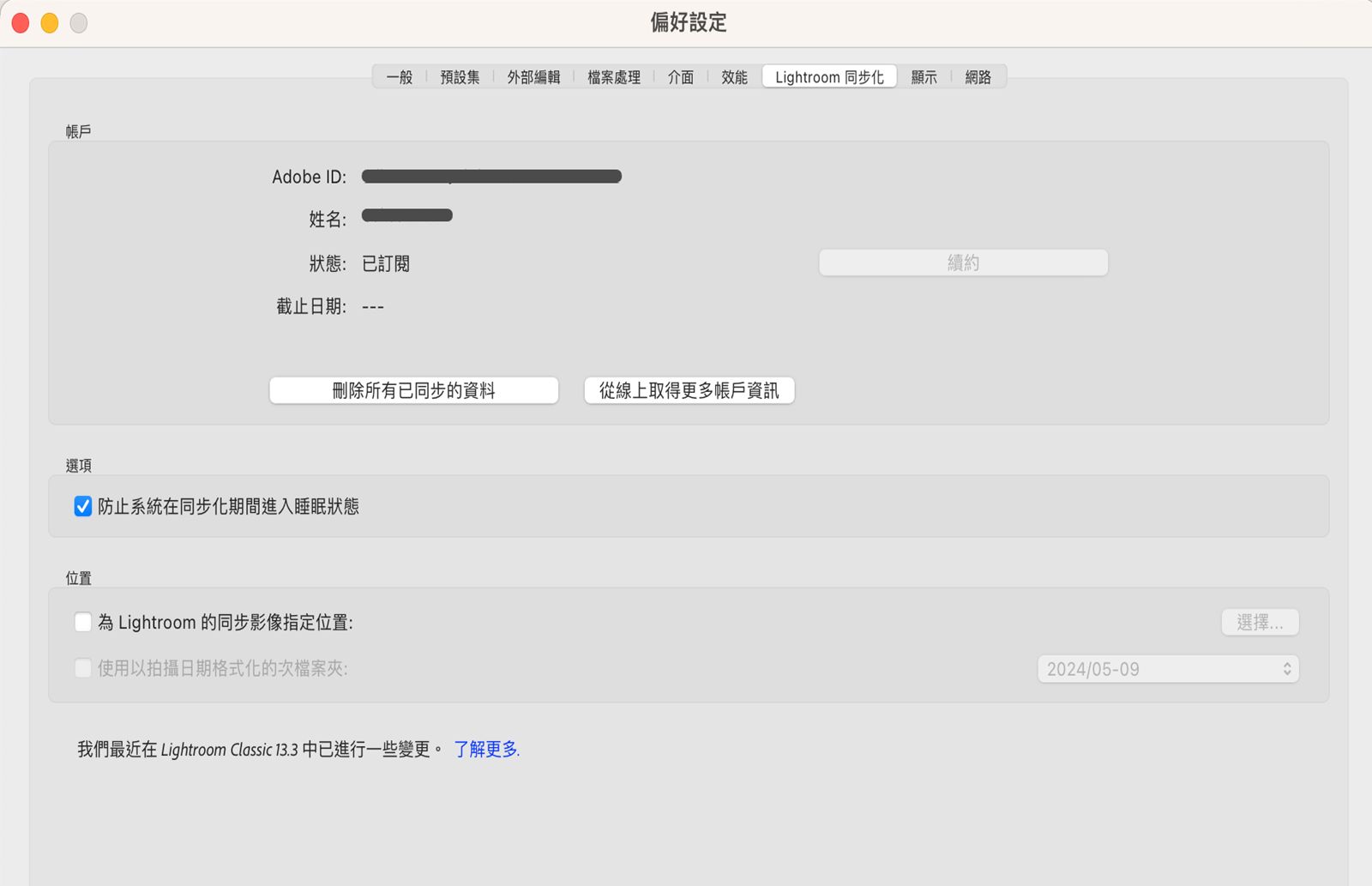Minimize the 偏好設定 window
Screen dimensions: 1372x886
pyautogui.click(x=49, y=23)
